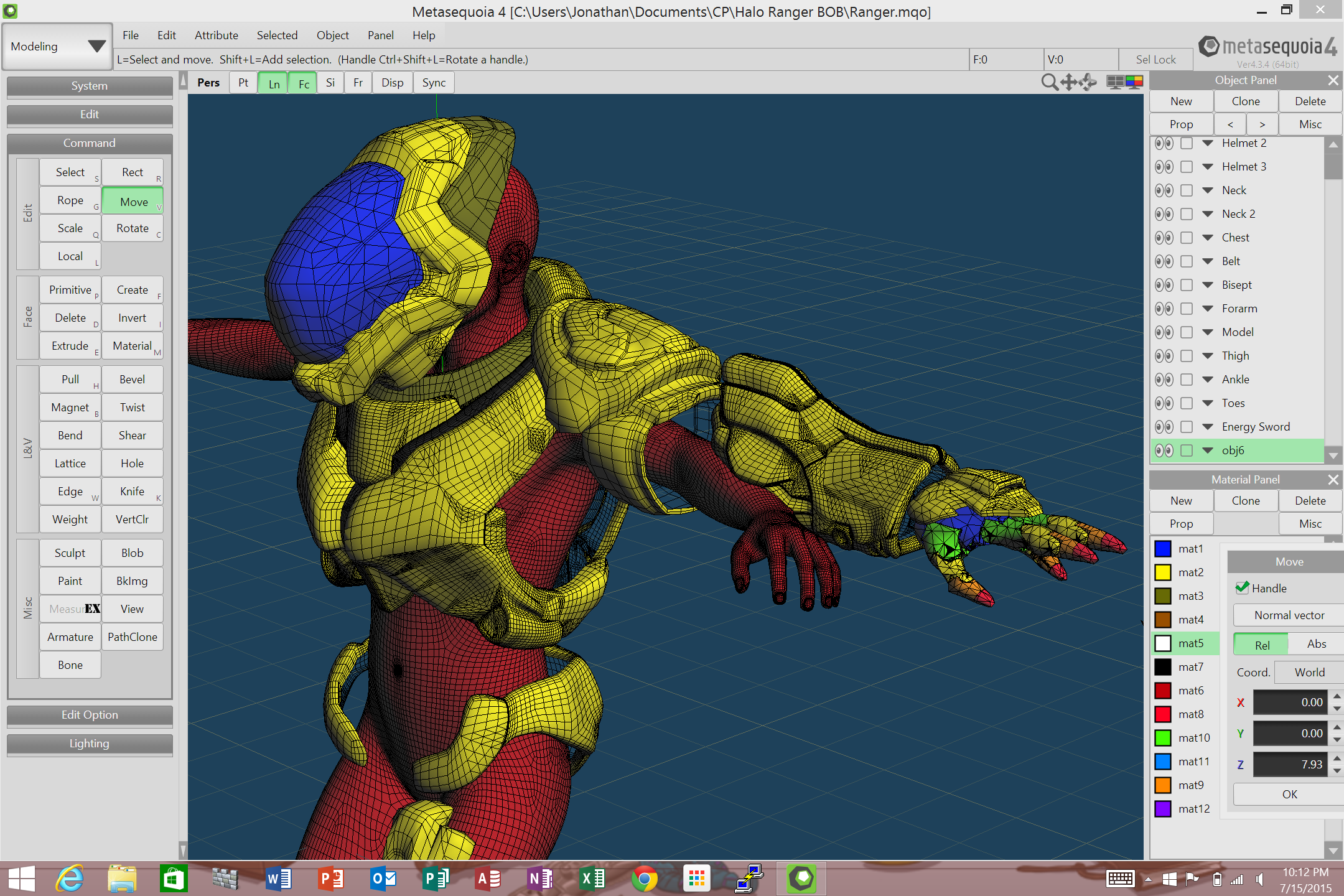Click the Z value field showing 7.93
This screenshot has height=896, width=1344.
1290,764
